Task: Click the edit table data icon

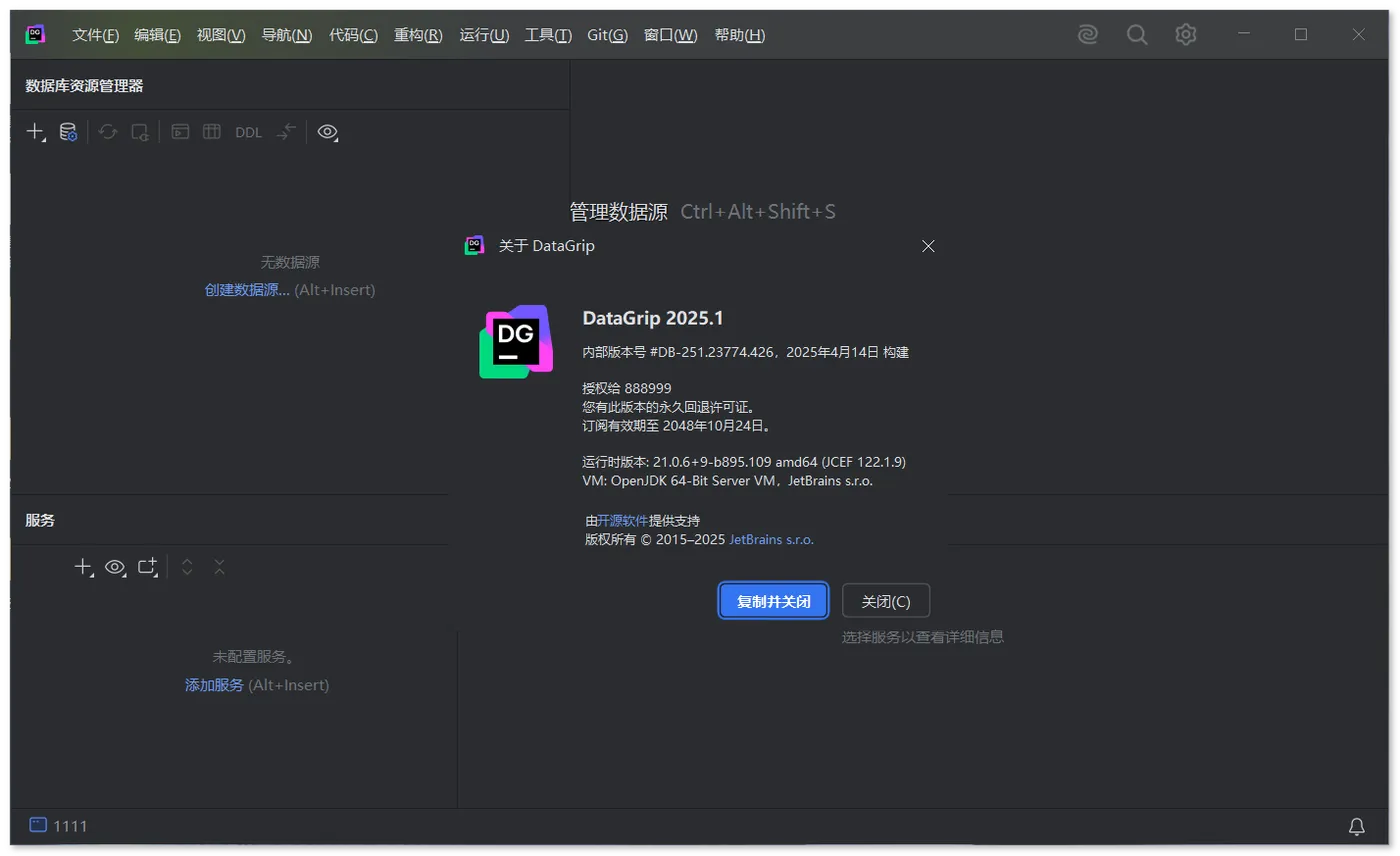Action: pyautogui.click(x=212, y=132)
